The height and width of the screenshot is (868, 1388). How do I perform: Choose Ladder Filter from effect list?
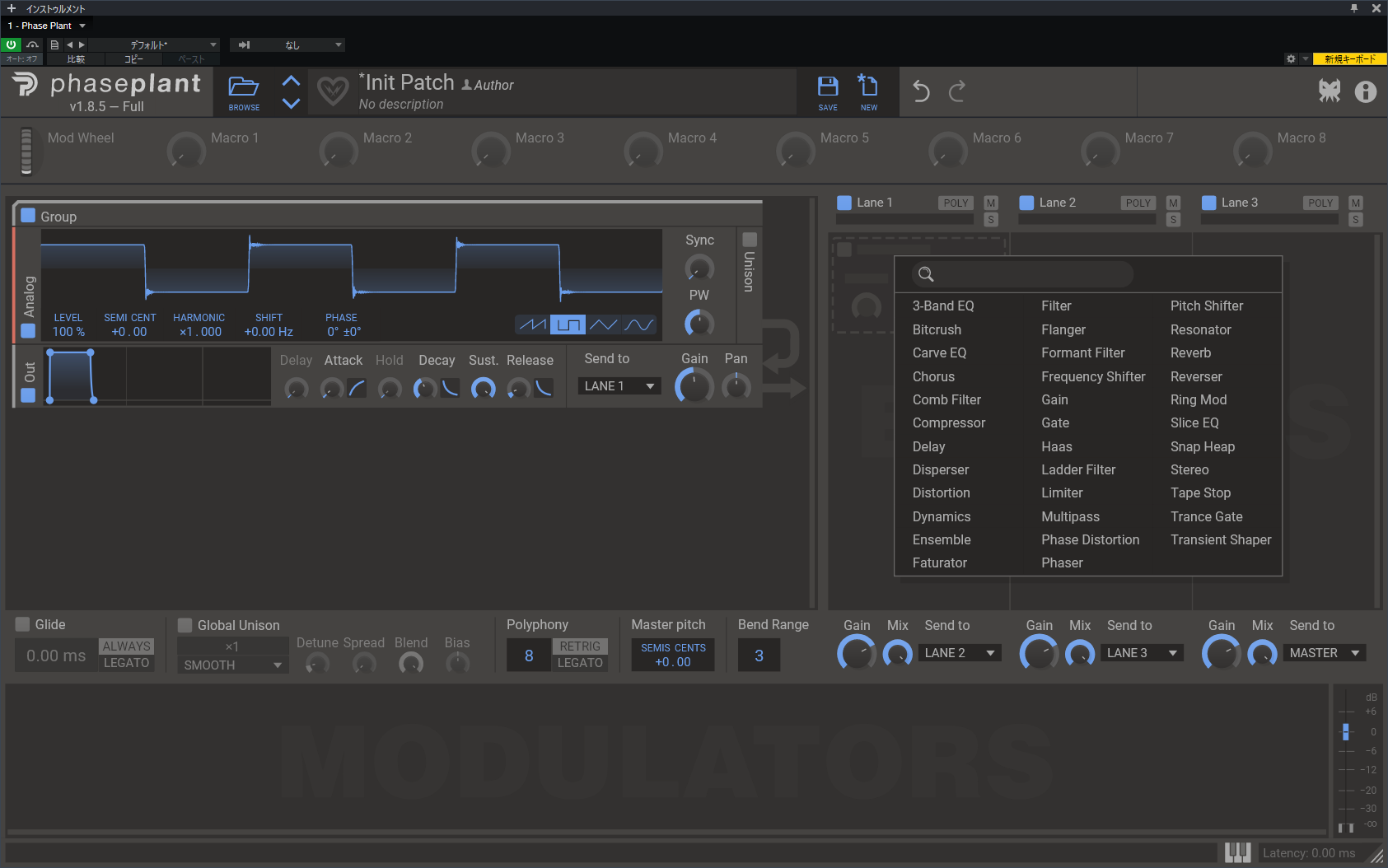1078,469
